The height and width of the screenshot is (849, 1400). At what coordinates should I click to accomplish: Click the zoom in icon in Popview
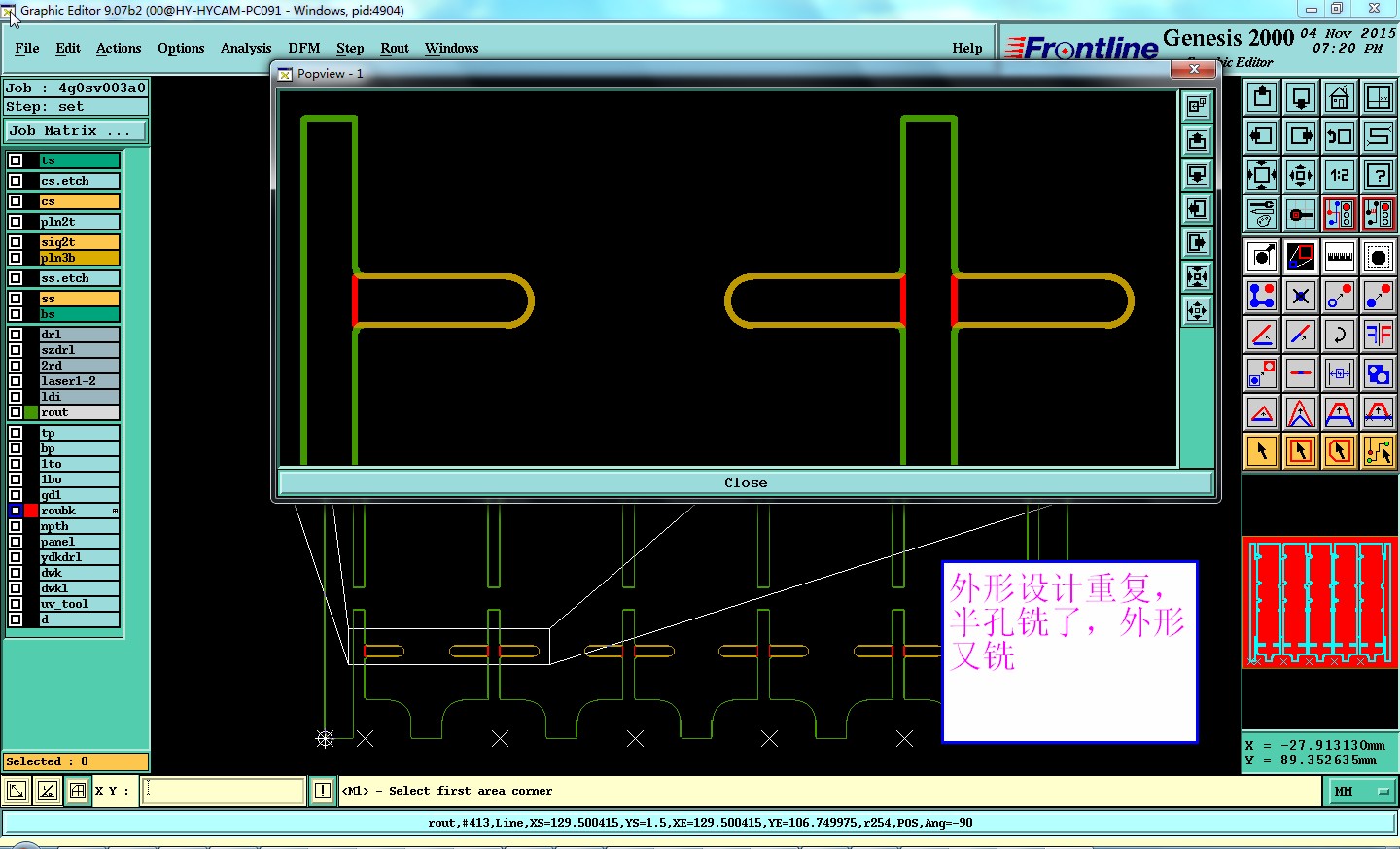tap(1197, 276)
